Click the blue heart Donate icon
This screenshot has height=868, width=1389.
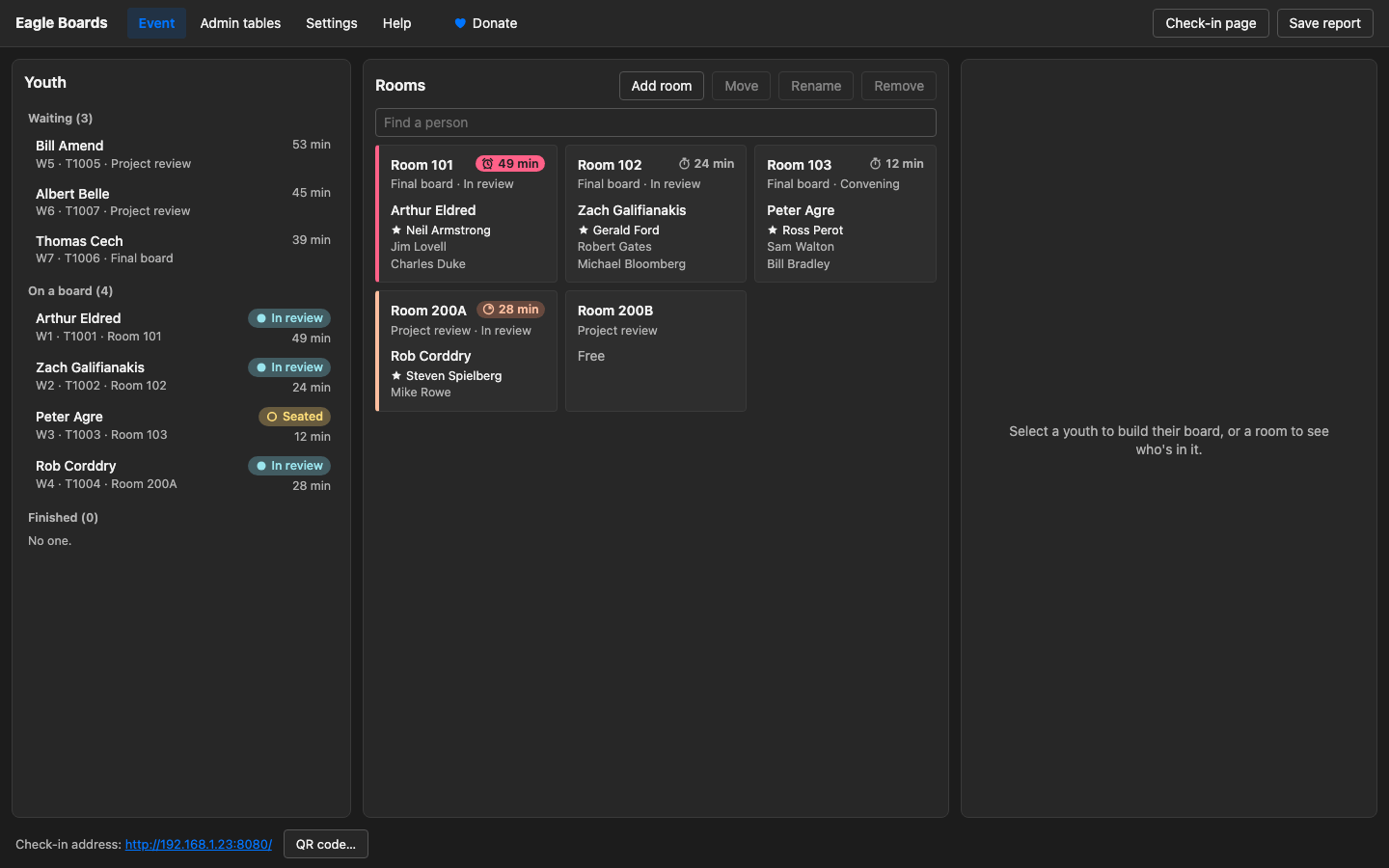coord(460,23)
